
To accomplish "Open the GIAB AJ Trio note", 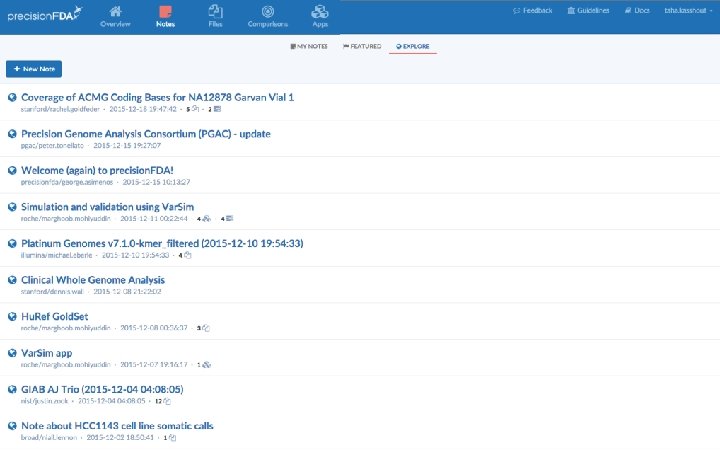I will (102, 389).
